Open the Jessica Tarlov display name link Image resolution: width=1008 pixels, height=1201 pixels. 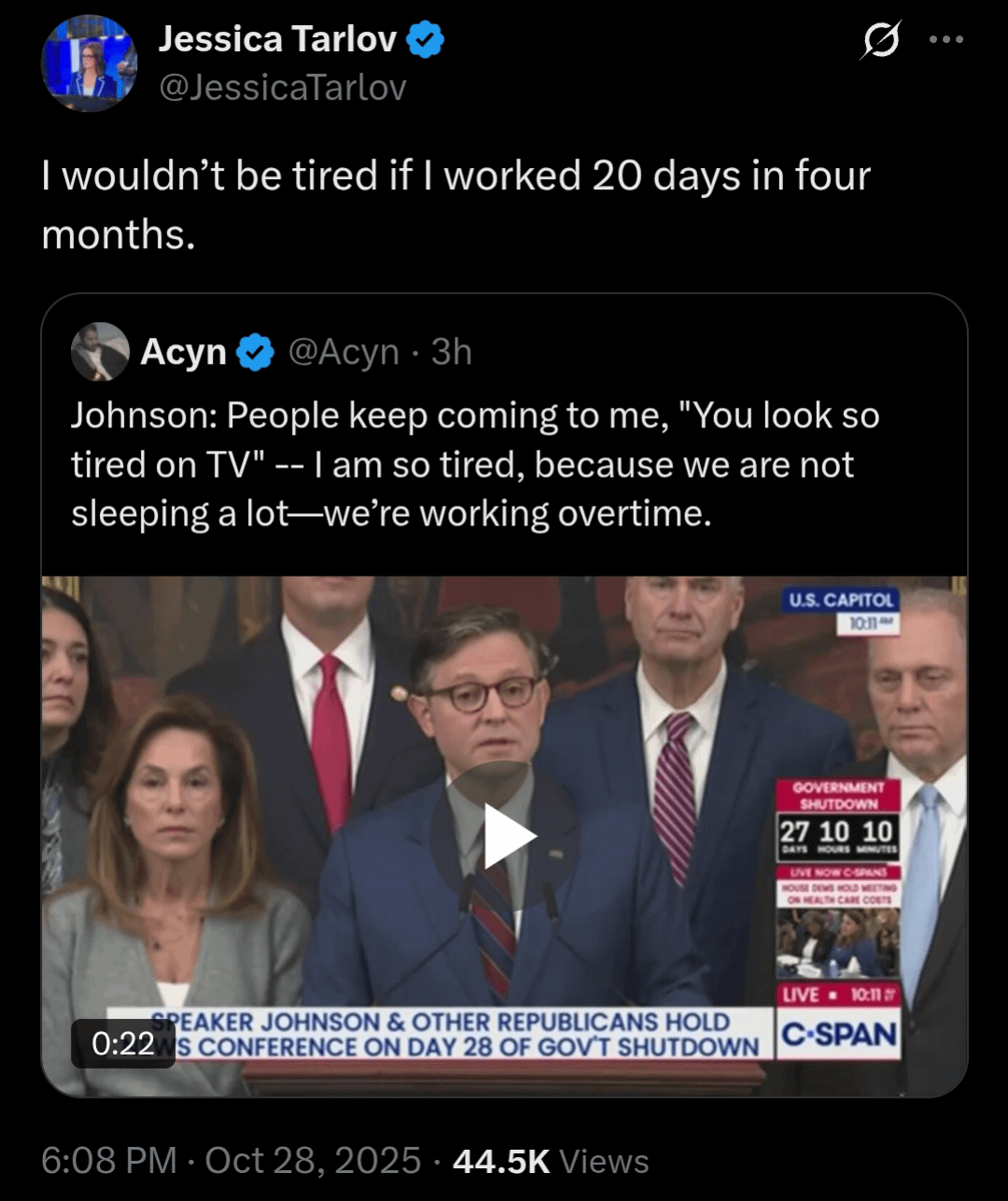coord(277,39)
